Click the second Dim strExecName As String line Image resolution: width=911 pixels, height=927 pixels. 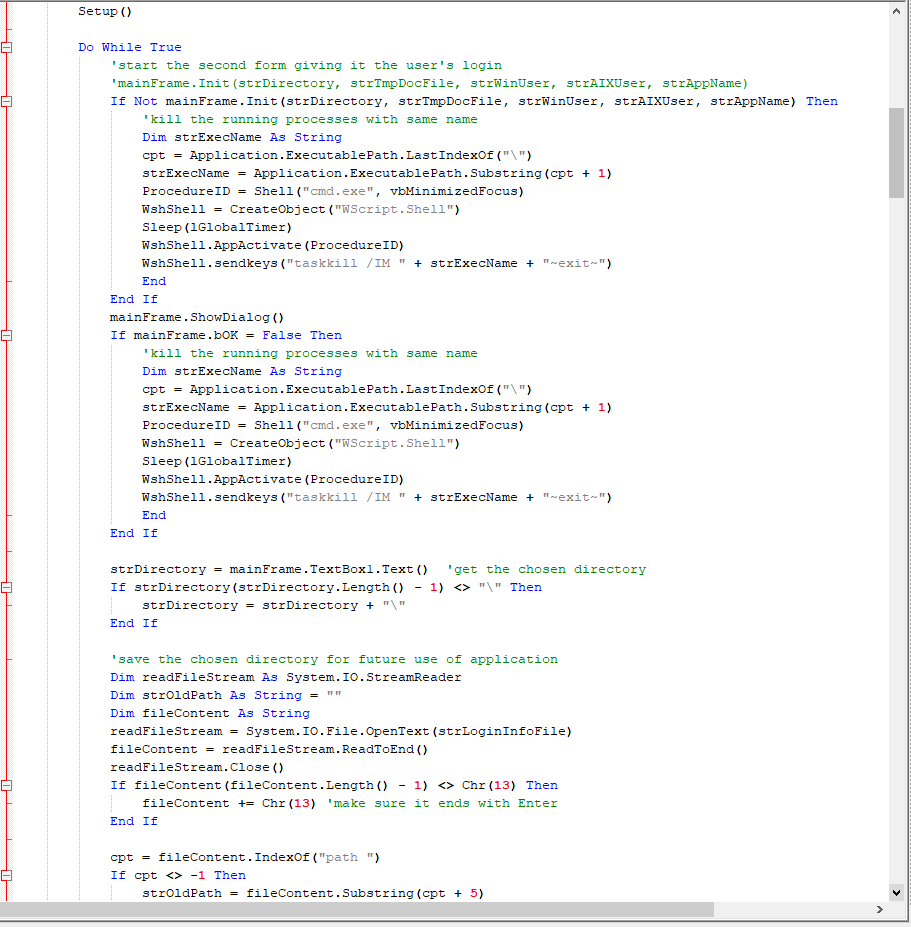pos(242,371)
